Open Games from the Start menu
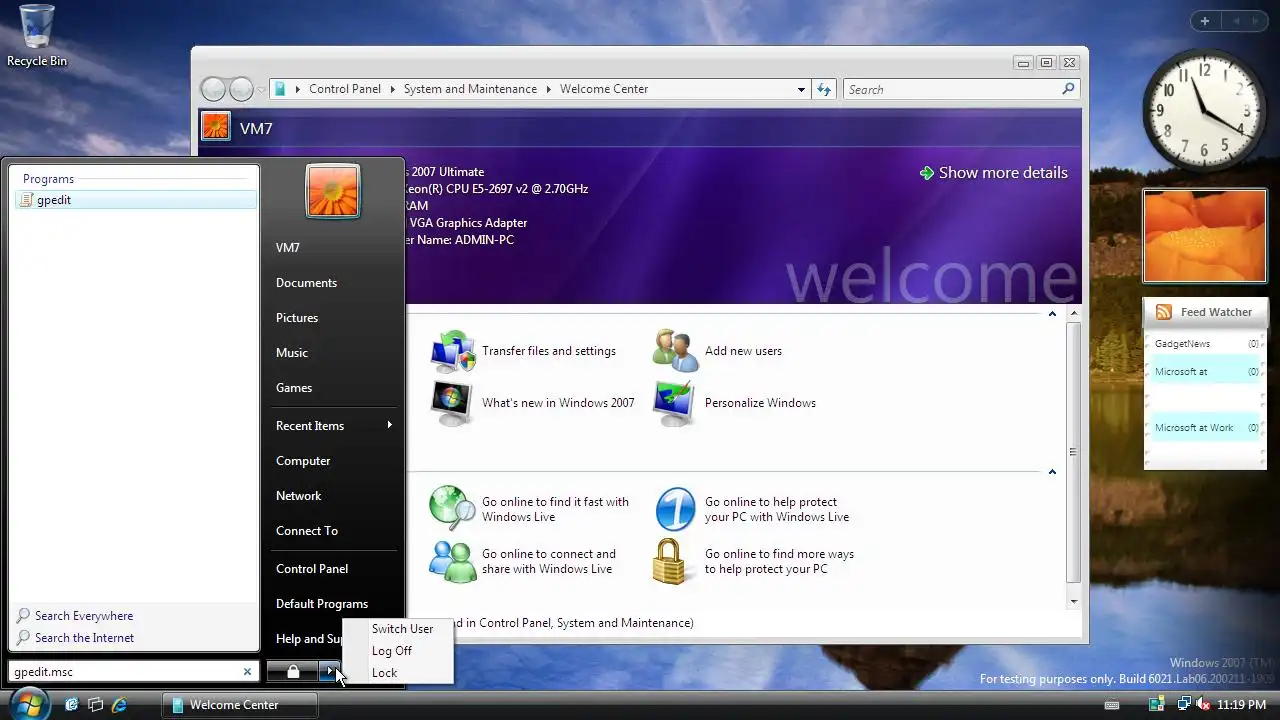 tap(294, 388)
